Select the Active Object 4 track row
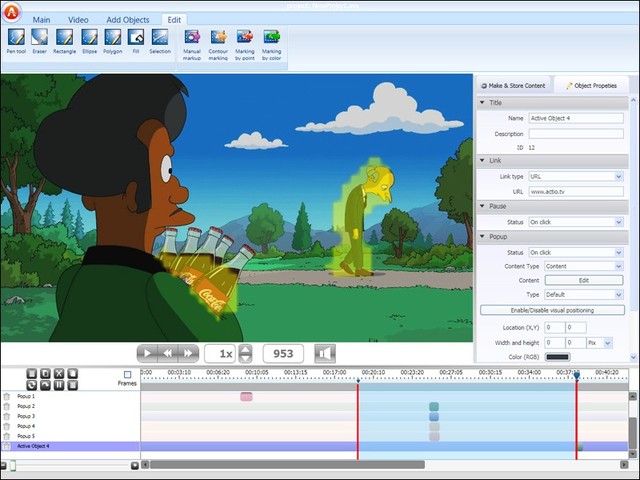Screen dimensions: 640x480 pyautogui.click(x=314, y=446)
